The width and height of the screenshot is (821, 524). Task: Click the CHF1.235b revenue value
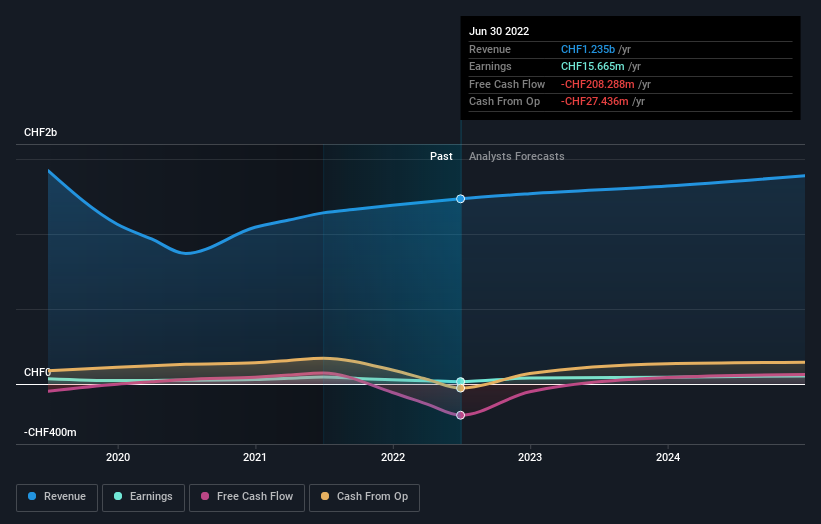[x=588, y=49]
